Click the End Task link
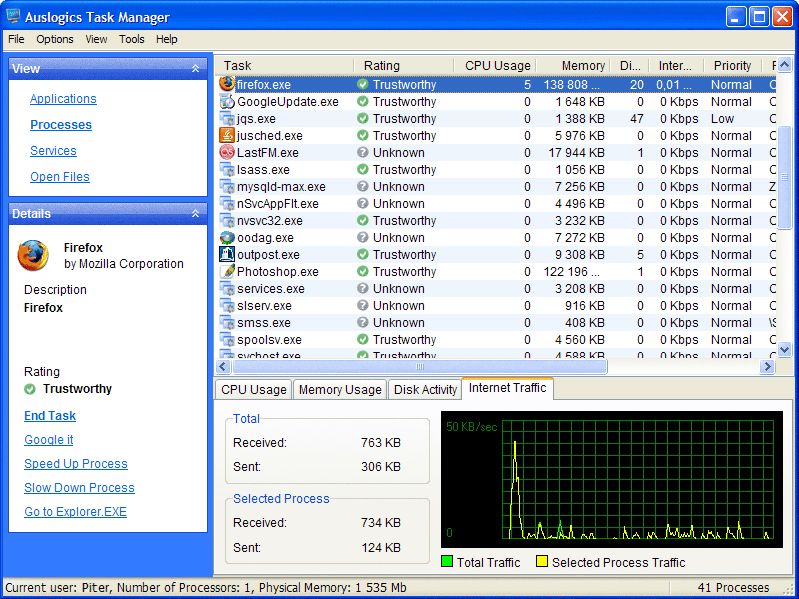The image size is (799, 599). [x=50, y=416]
